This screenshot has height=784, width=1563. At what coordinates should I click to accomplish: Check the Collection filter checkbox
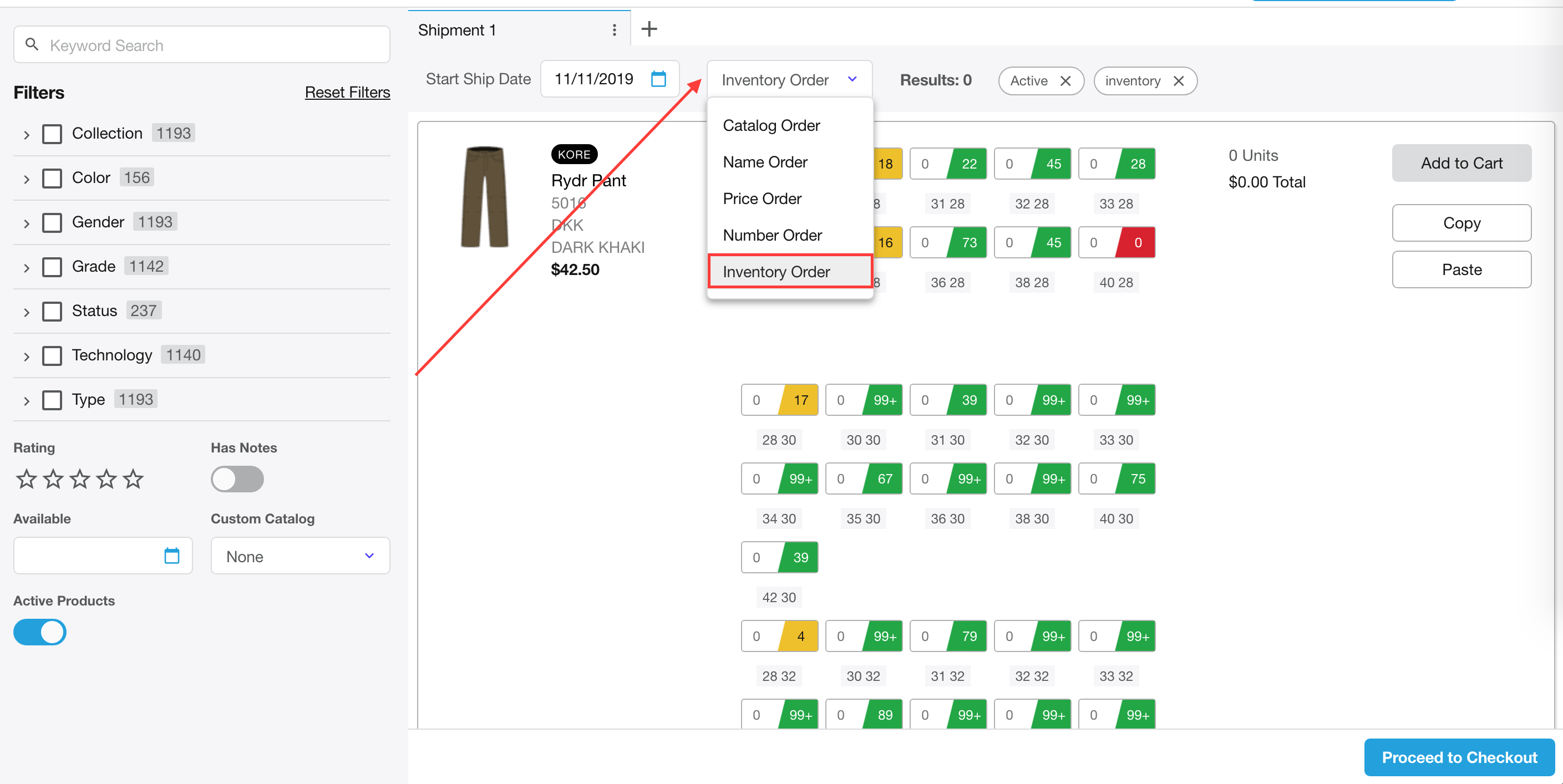click(52, 134)
